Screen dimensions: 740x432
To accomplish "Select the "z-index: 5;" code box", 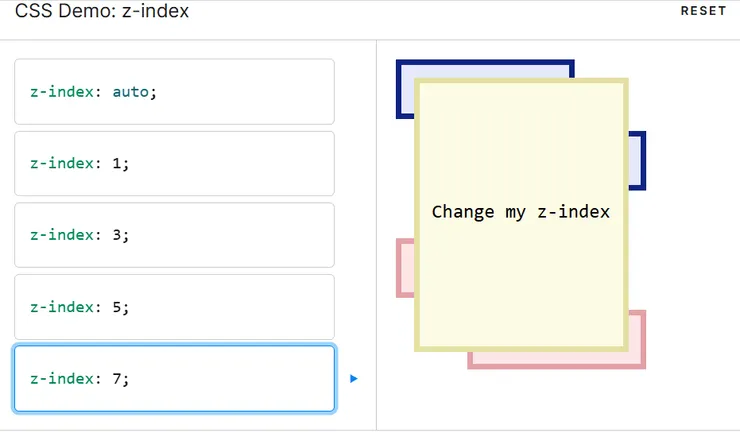I will [174, 307].
